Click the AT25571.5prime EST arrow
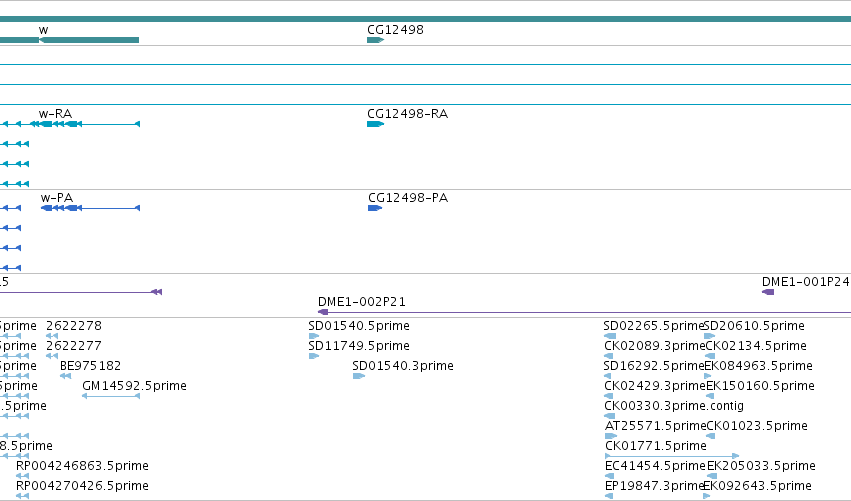Image resolution: width=851 pixels, height=501 pixels. [x=611, y=436]
